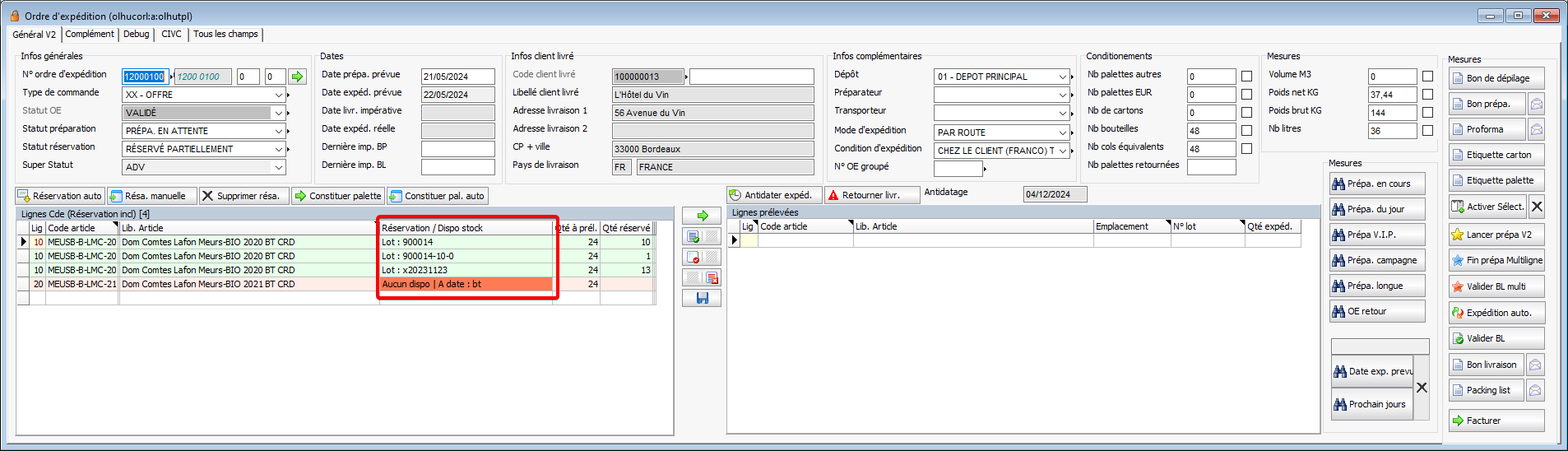Image resolution: width=1568 pixels, height=451 pixels.
Task: Tick the Nb palettes autres checkbox
Action: [x=1246, y=77]
